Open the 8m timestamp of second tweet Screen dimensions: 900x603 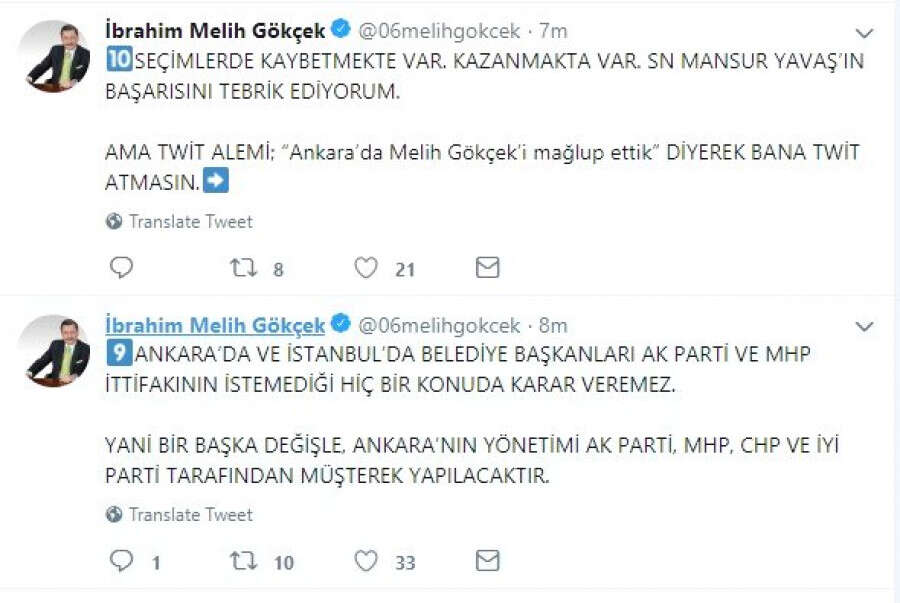tap(552, 325)
